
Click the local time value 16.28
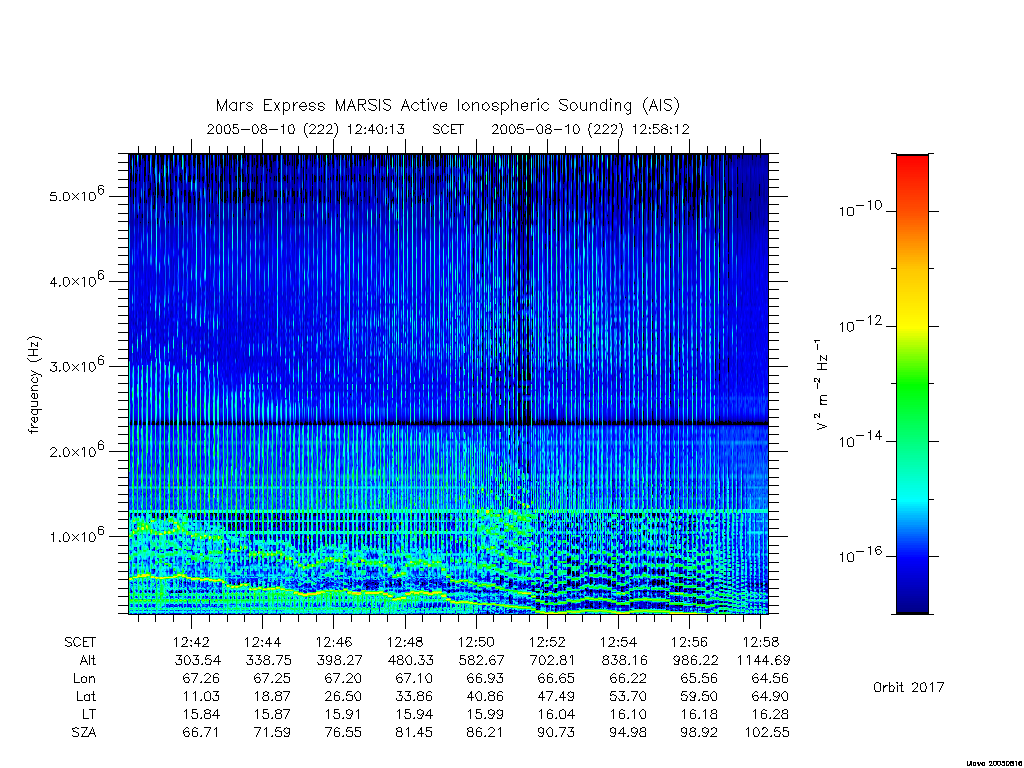point(771,714)
